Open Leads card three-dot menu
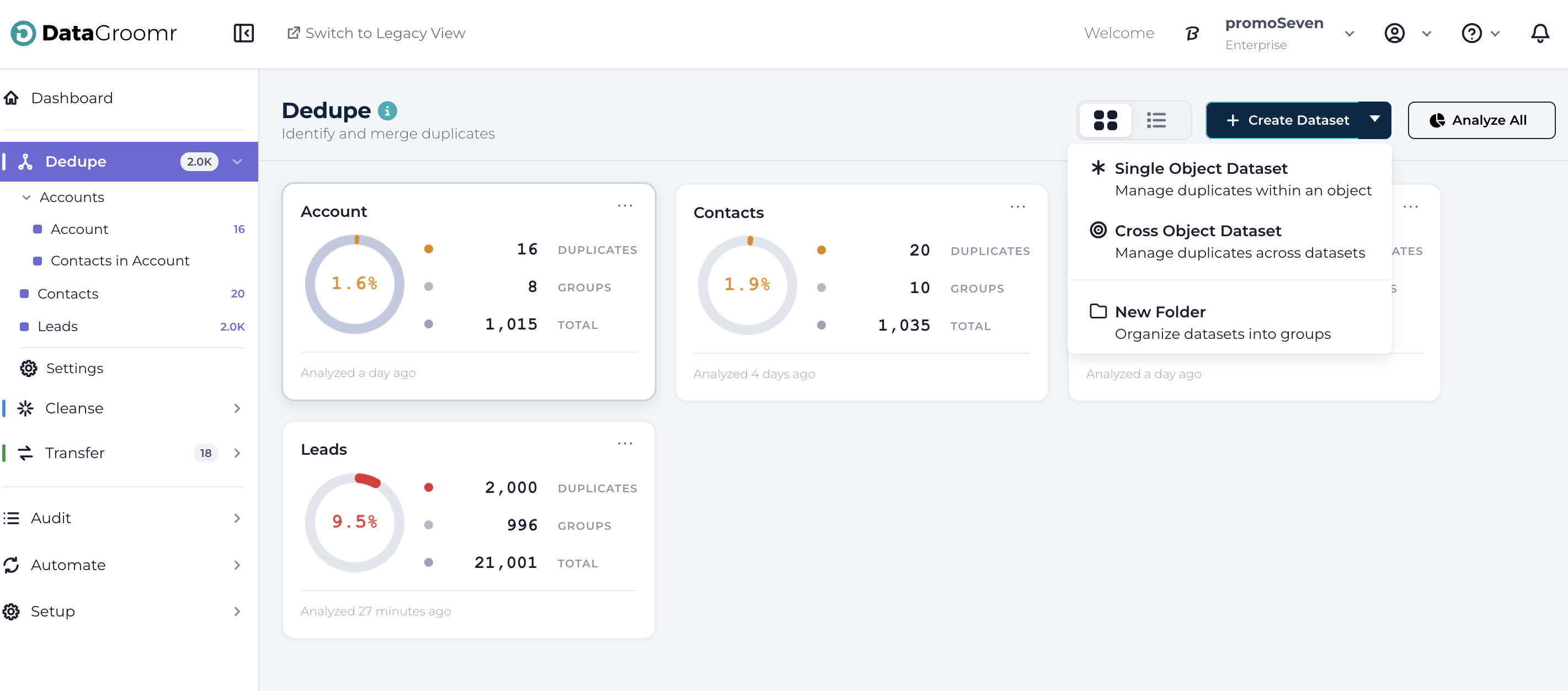This screenshot has height=691, width=1568. pyautogui.click(x=625, y=444)
